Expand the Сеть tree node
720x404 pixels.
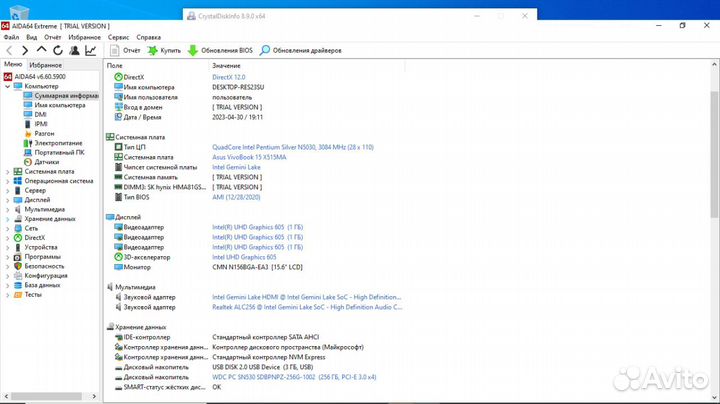point(7,229)
